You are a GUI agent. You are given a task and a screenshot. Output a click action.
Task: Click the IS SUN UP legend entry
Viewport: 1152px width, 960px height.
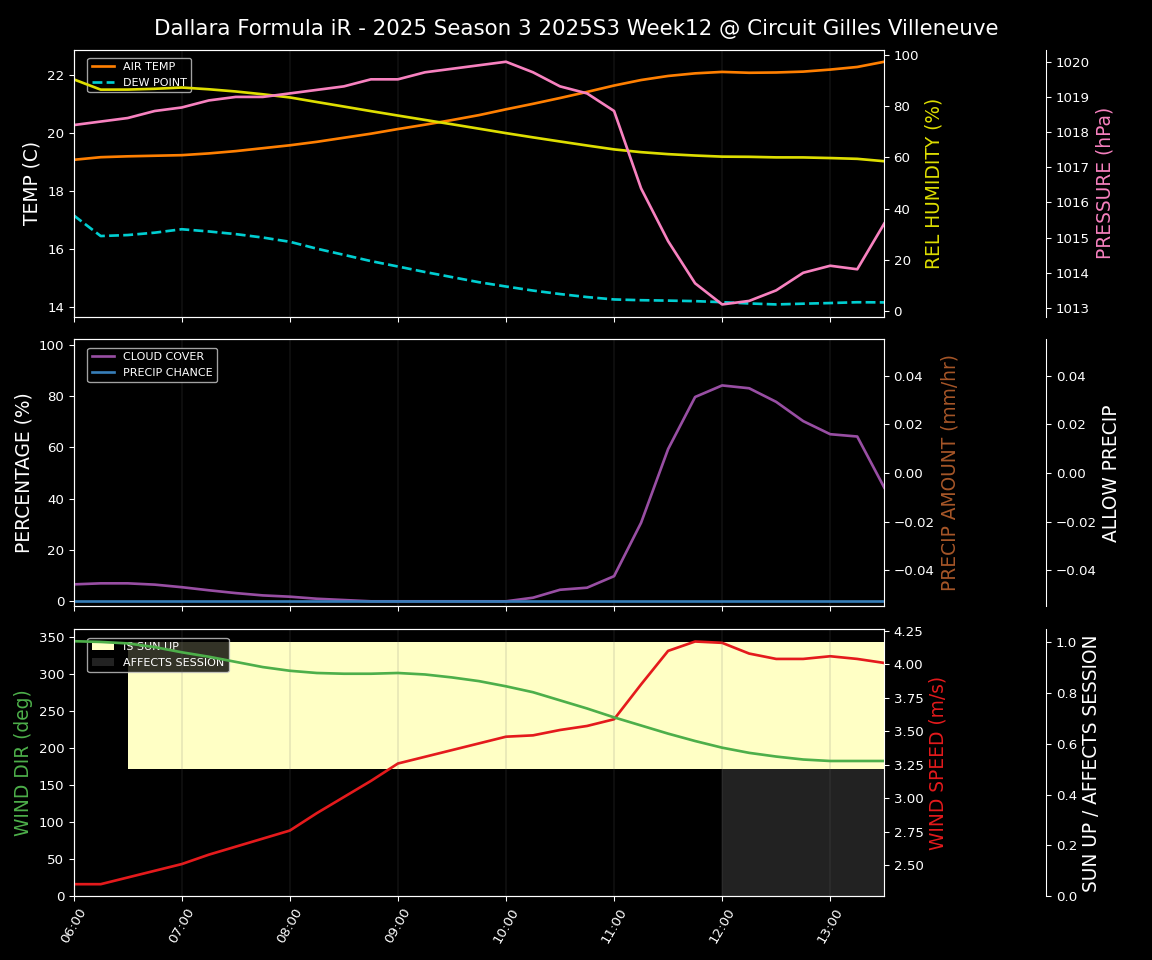(136, 646)
